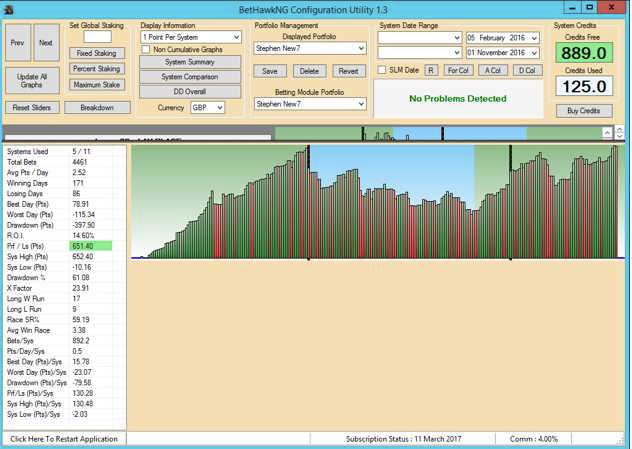Click into the Set Global Staking field
The image size is (632, 449).
coord(98,37)
